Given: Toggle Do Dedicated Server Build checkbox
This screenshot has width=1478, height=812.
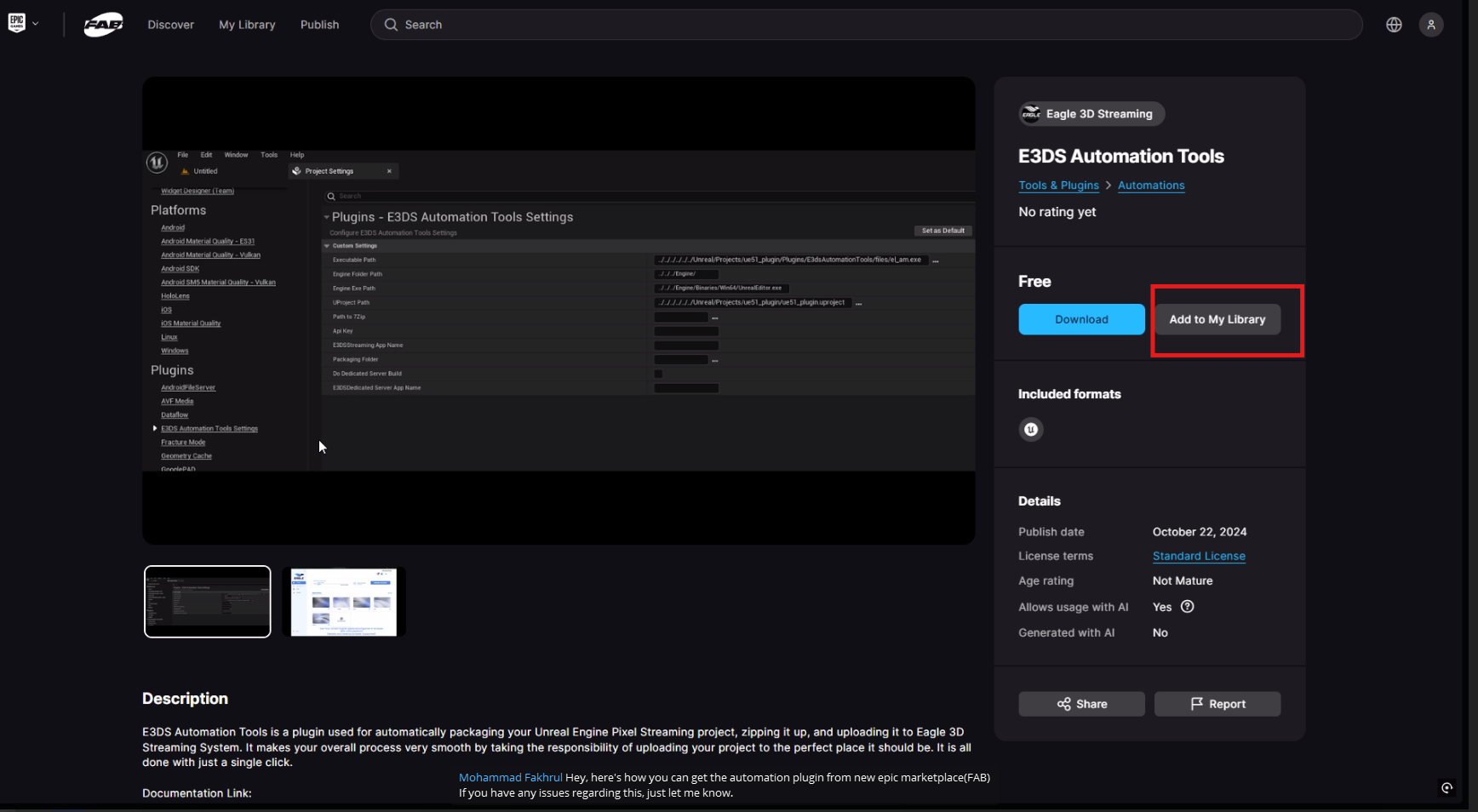Looking at the screenshot, I should (658, 374).
